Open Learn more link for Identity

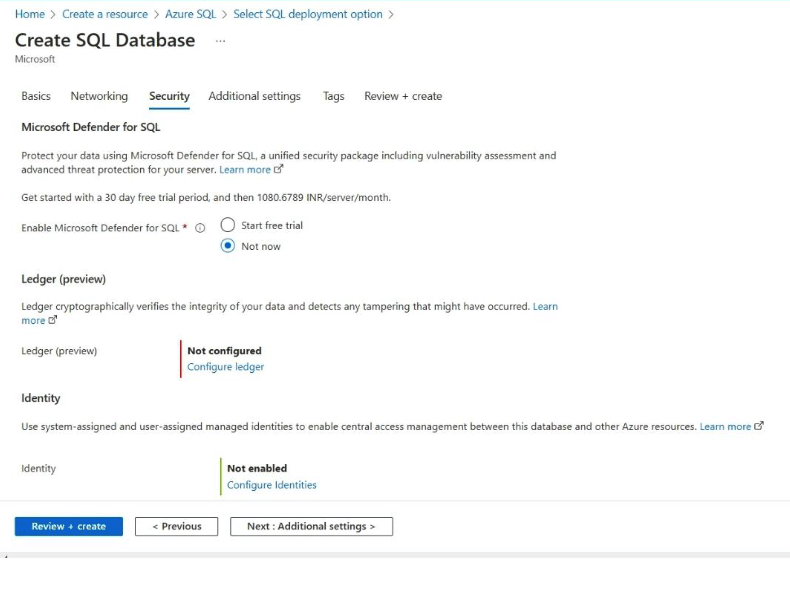732,427
